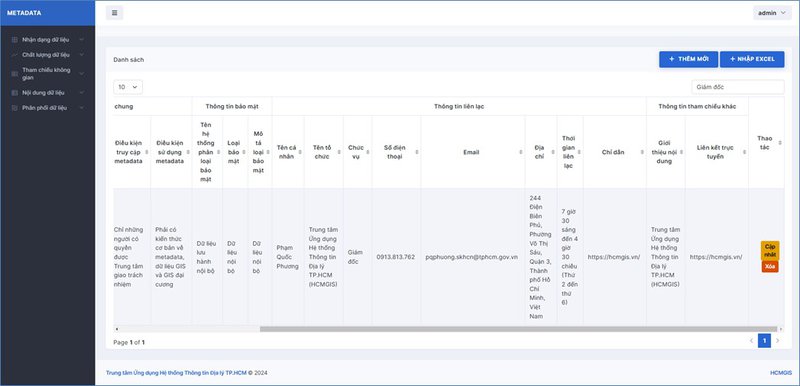The height and width of the screenshot is (386, 800).
Task: Focus the search field containing Giám đốc
Action: pyautogui.click(x=738, y=87)
